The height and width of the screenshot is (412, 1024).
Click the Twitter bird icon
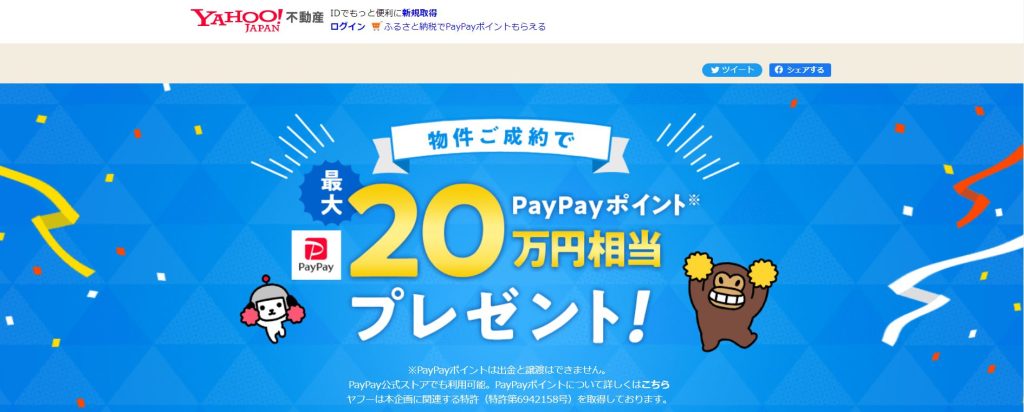pyautogui.click(x=715, y=70)
